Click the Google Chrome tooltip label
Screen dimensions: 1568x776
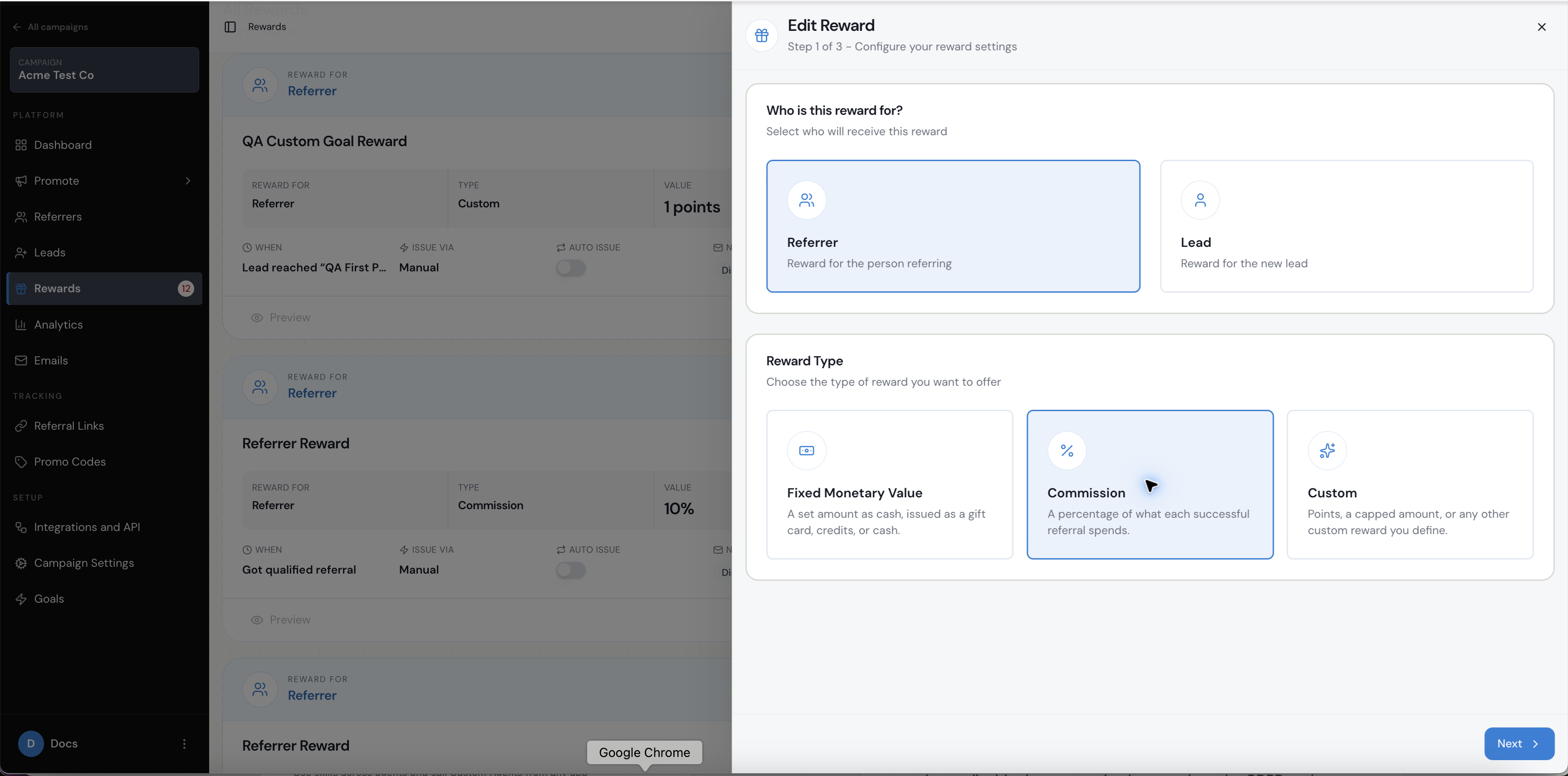pyautogui.click(x=645, y=752)
